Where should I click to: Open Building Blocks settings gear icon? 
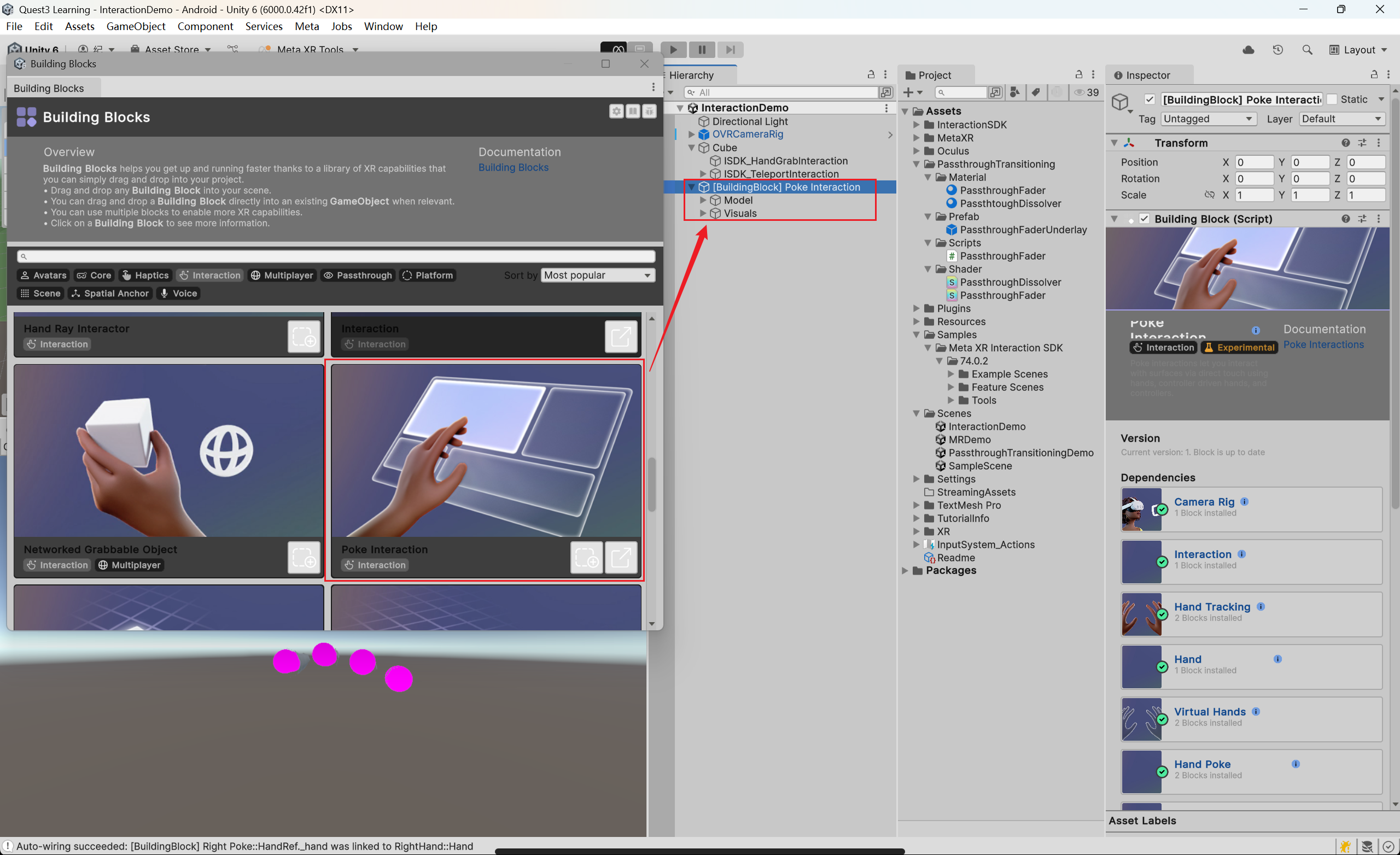click(616, 112)
